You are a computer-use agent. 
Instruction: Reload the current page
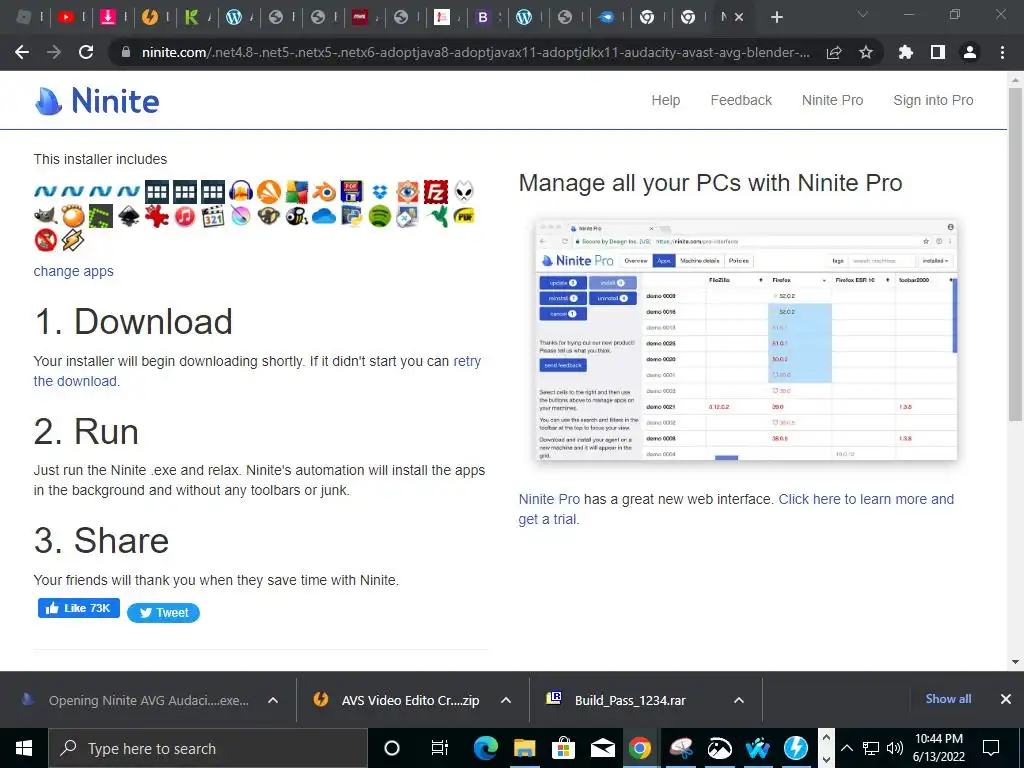pyautogui.click(x=86, y=52)
